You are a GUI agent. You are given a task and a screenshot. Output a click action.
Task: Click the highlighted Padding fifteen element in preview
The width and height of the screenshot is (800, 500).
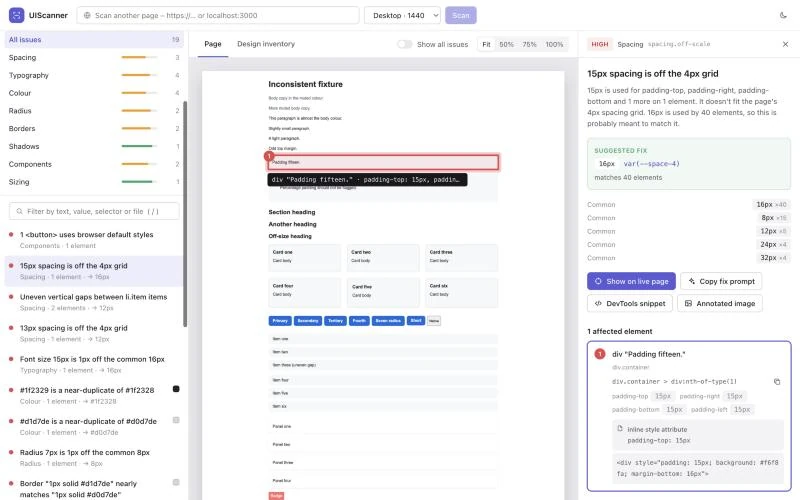tap(383, 162)
